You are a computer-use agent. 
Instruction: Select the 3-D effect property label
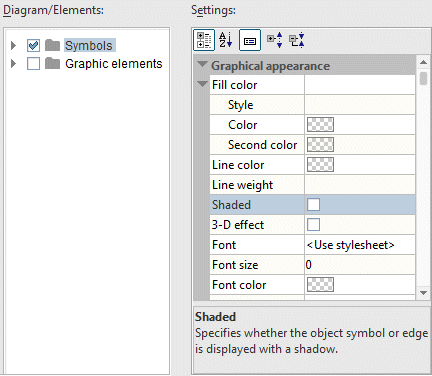(238, 225)
